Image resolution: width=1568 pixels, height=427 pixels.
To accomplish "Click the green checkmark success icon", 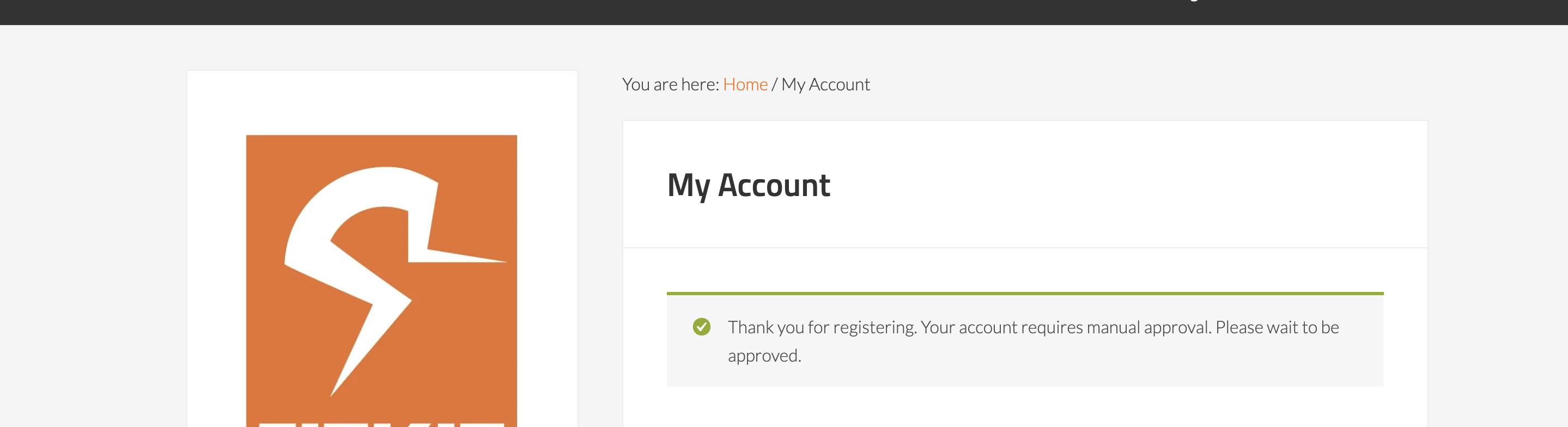I will [x=701, y=327].
